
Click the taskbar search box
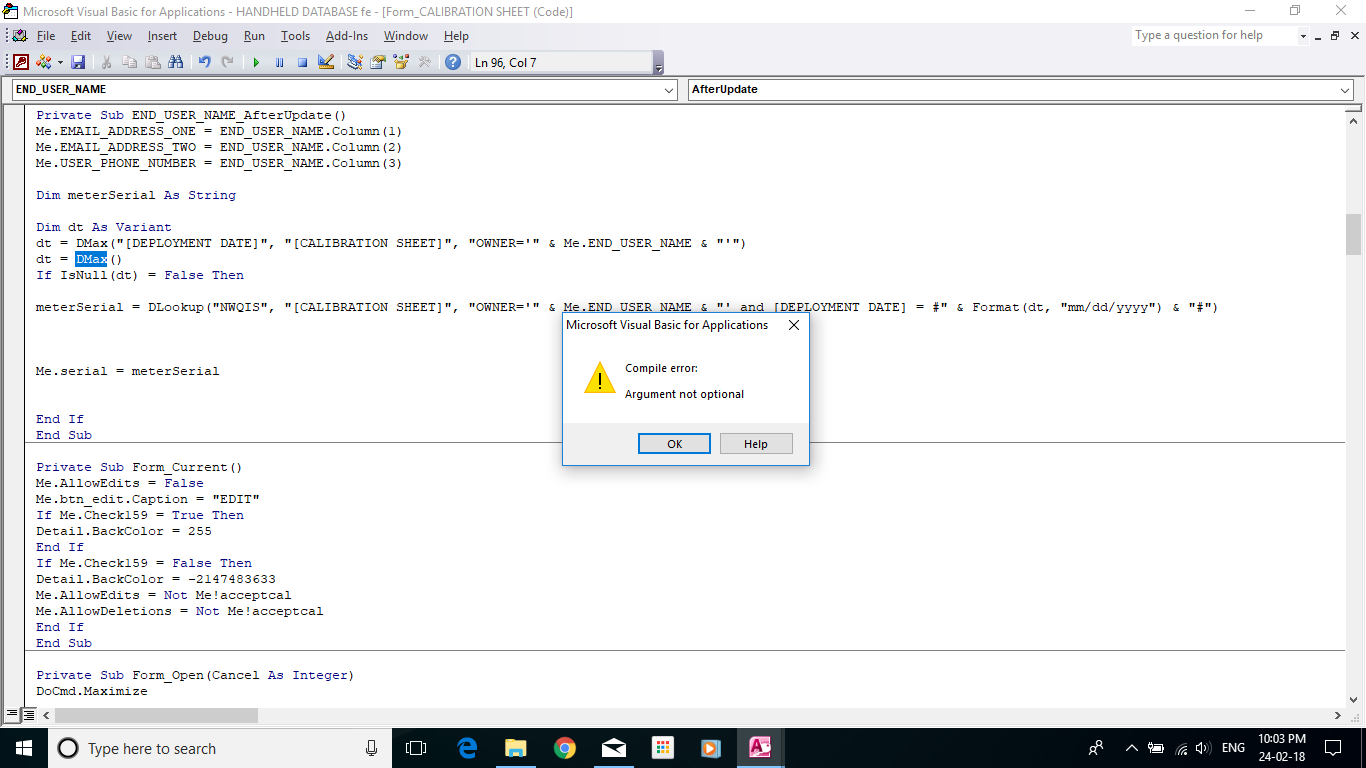click(220, 748)
